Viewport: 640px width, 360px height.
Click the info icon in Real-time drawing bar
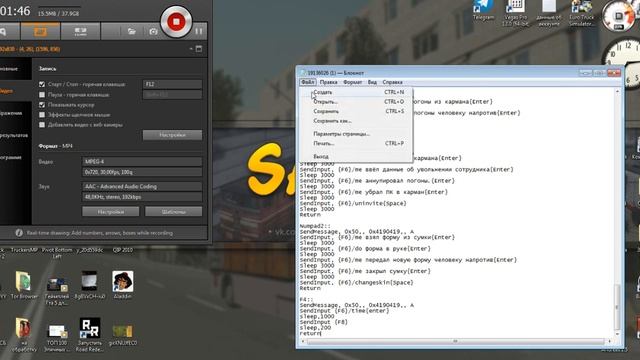(19, 233)
